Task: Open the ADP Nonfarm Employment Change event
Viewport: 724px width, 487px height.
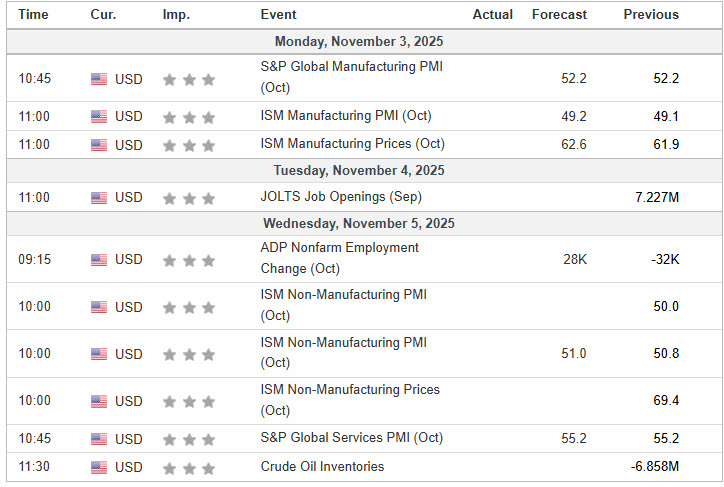Action: [339, 258]
